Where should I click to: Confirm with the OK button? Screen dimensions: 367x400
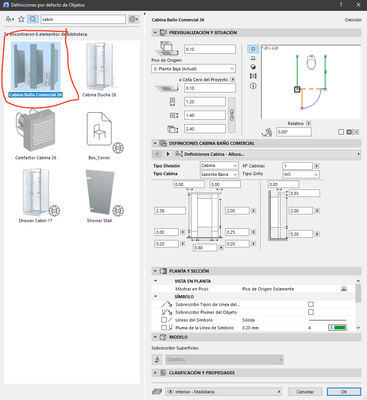click(344, 392)
